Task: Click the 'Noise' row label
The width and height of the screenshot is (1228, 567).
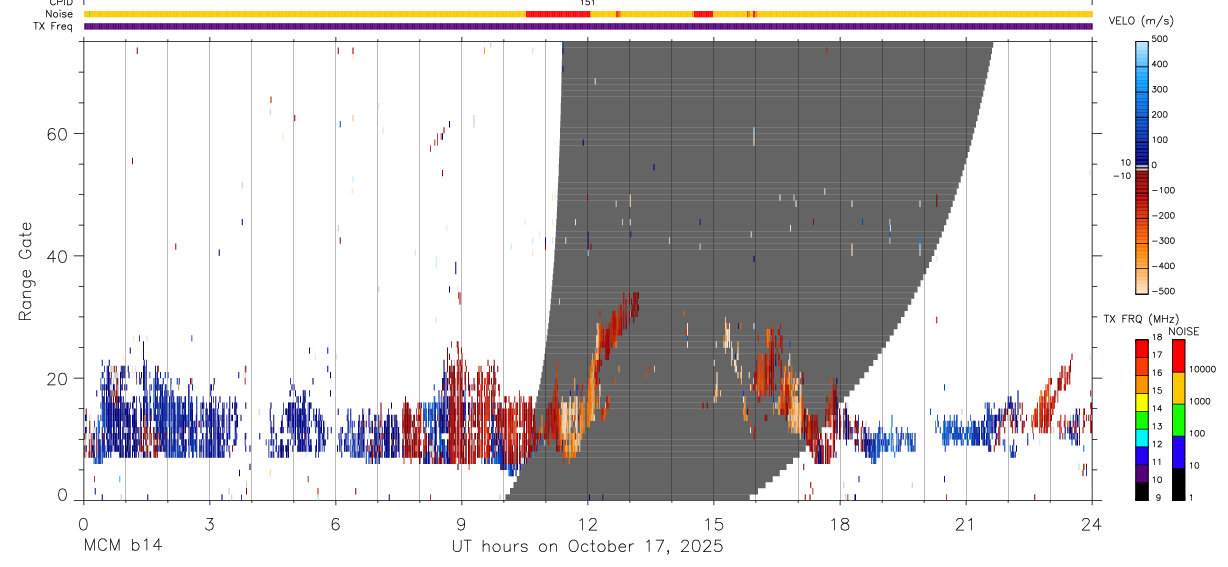Action: click(59, 14)
